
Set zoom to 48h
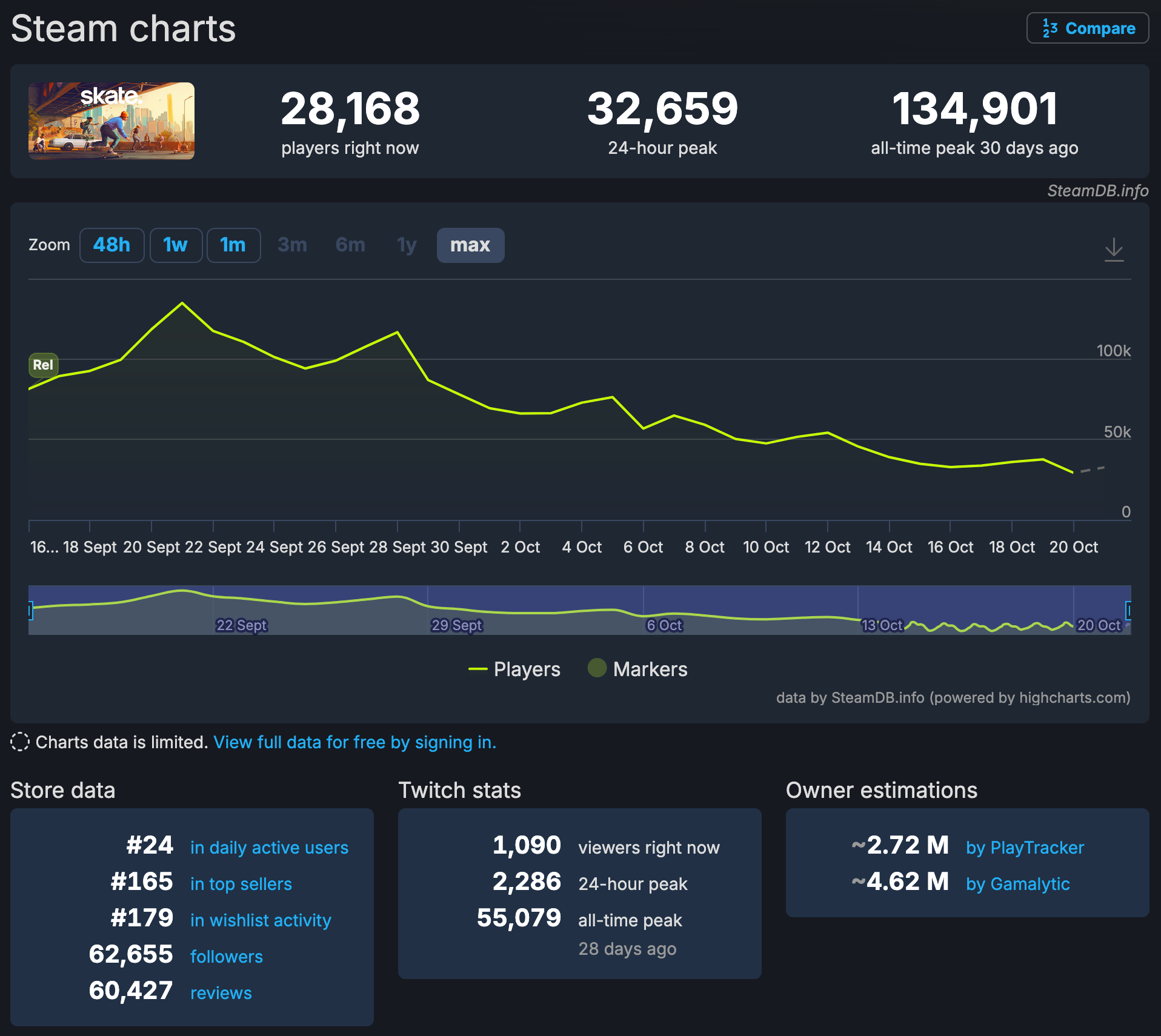pyautogui.click(x=111, y=245)
